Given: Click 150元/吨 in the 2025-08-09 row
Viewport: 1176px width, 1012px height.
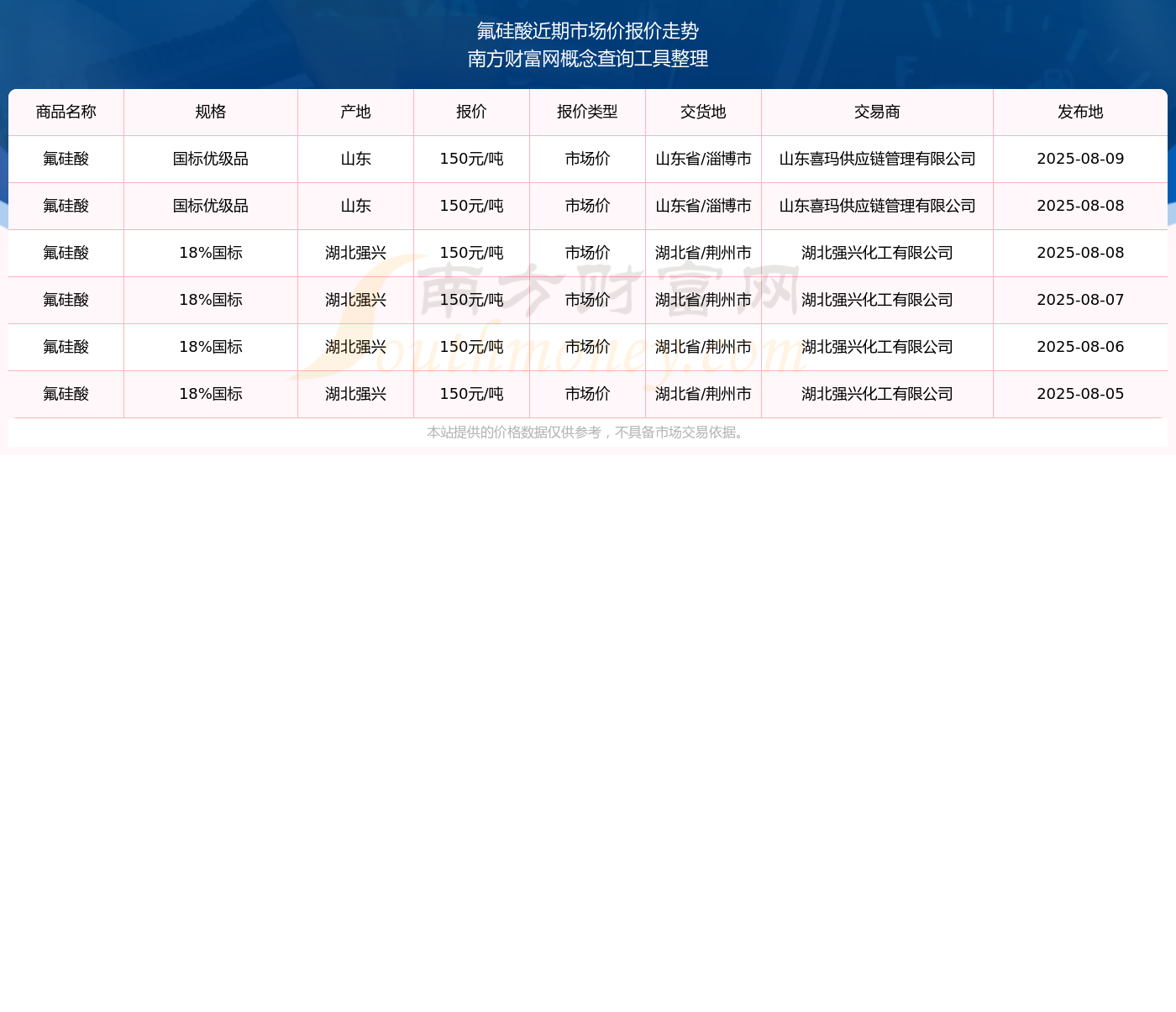Looking at the screenshot, I should point(472,159).
